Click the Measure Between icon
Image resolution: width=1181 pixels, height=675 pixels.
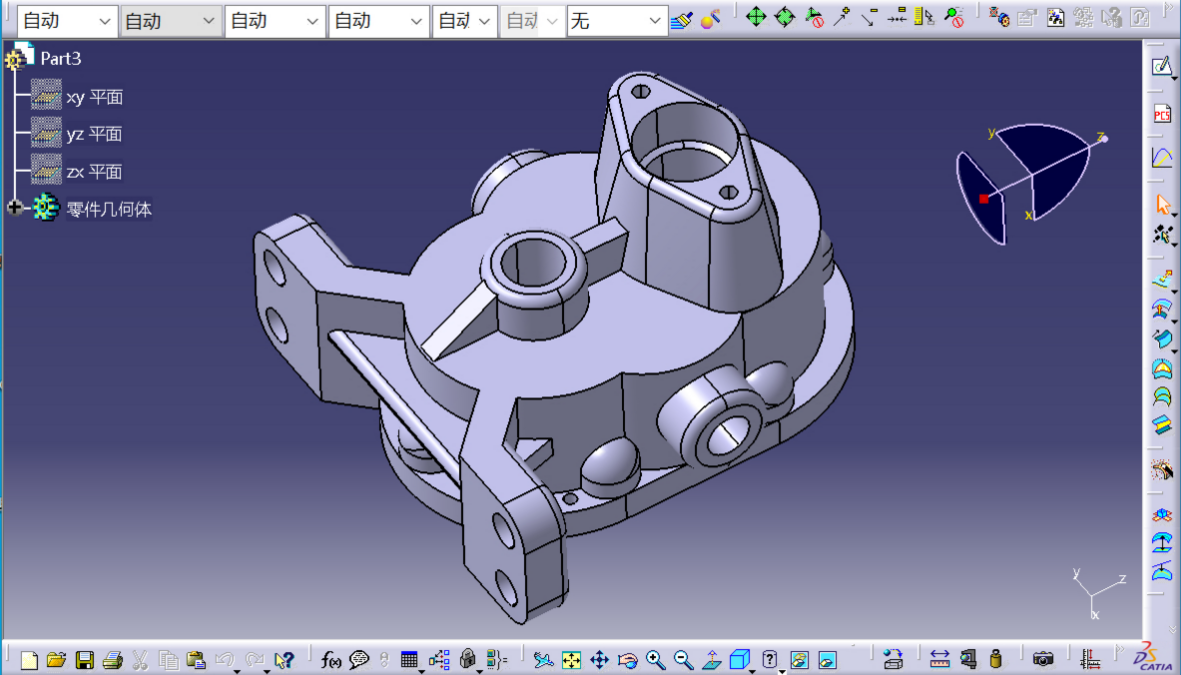coord(939,660)
